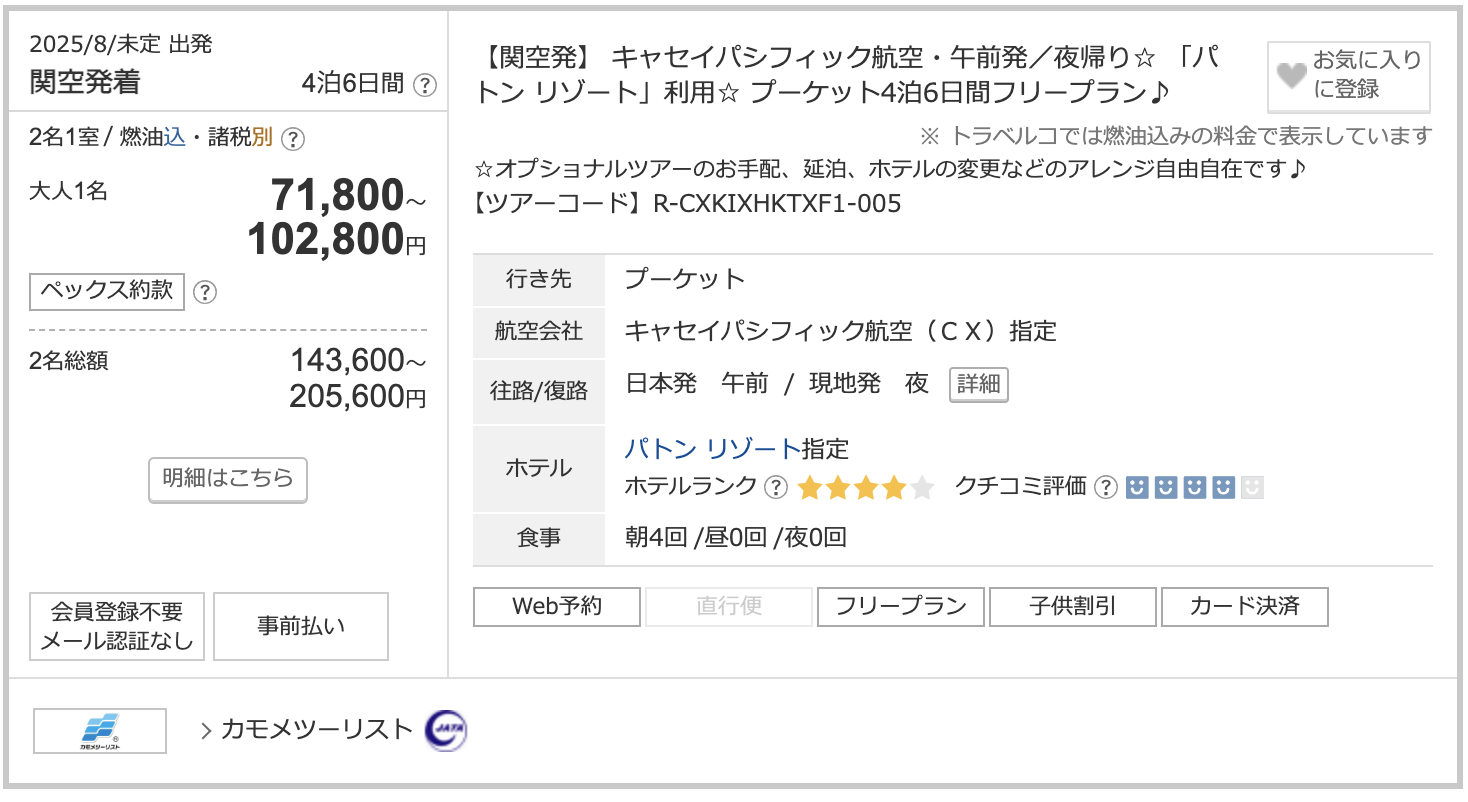The width and height of the screenshot is (1468, 802).
Task: Select the Web予約 tag
Action: coord(557,607)
